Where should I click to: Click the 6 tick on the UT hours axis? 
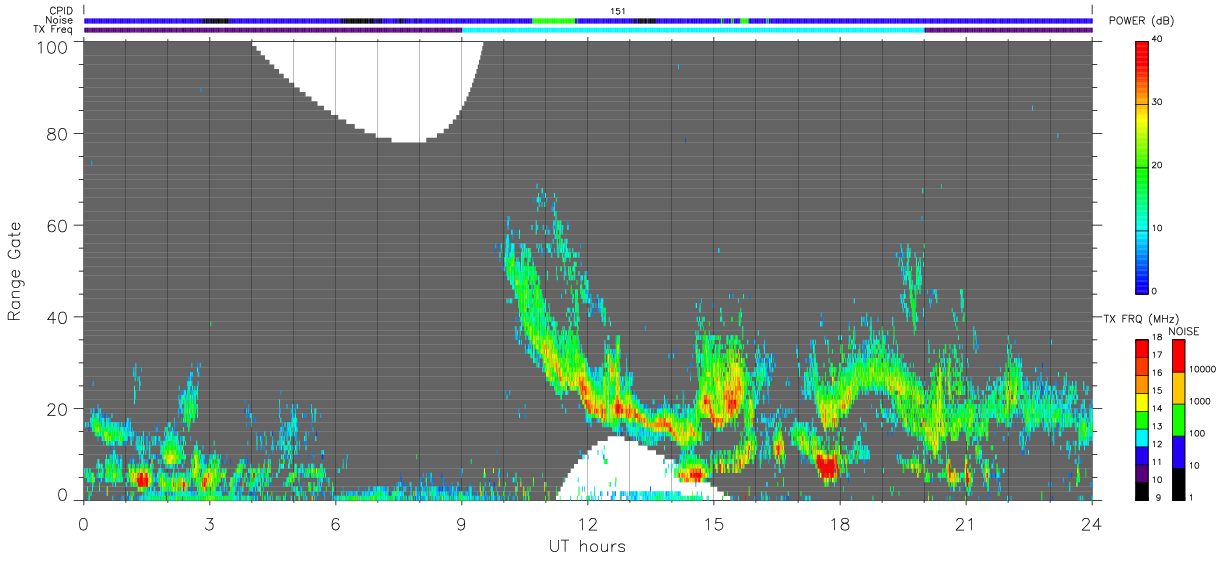(x=335, y=524)
